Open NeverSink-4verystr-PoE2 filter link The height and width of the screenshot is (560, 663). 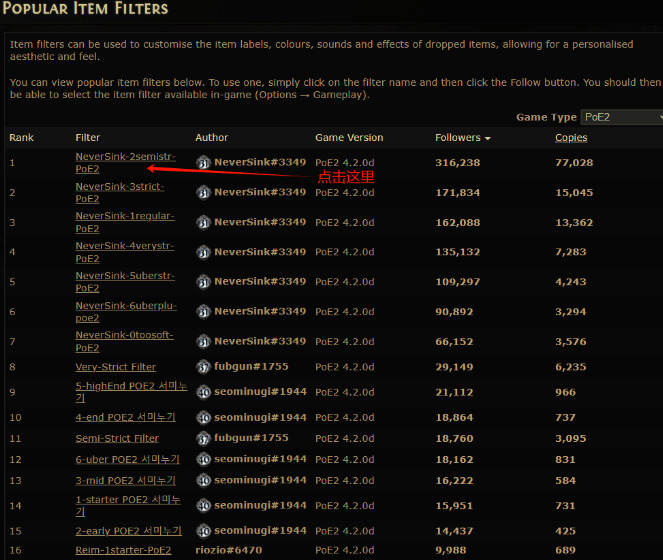125,252
